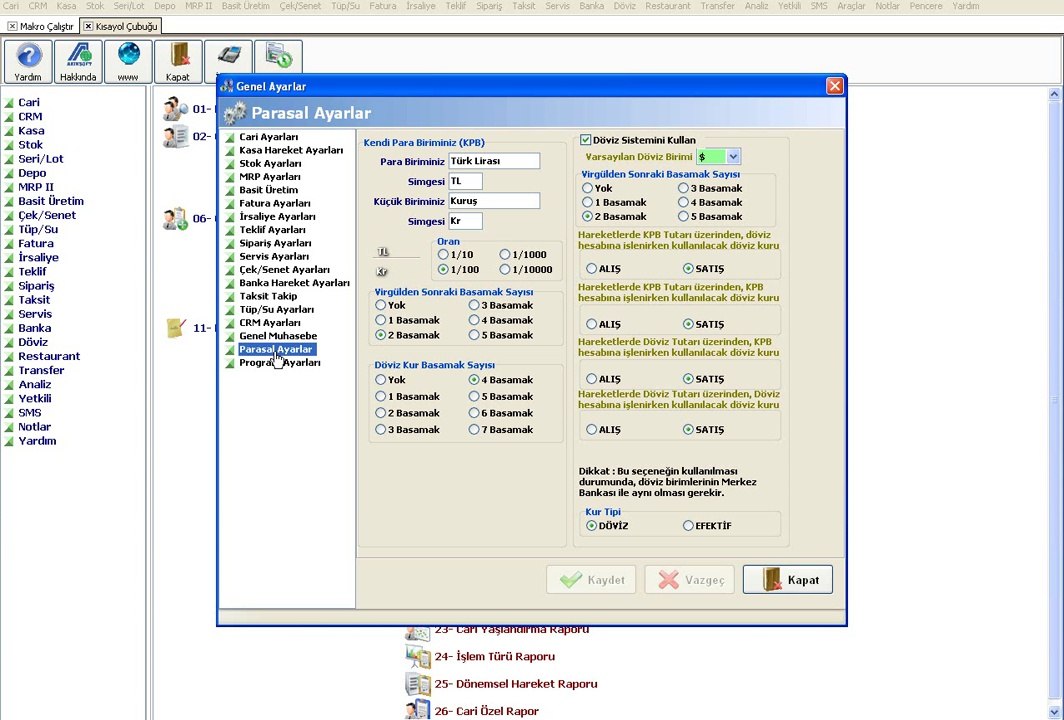Viewport: 1064px width, 720px height.
Task: Select the 1/1000 Oran radio button
Action: point(505,255)
